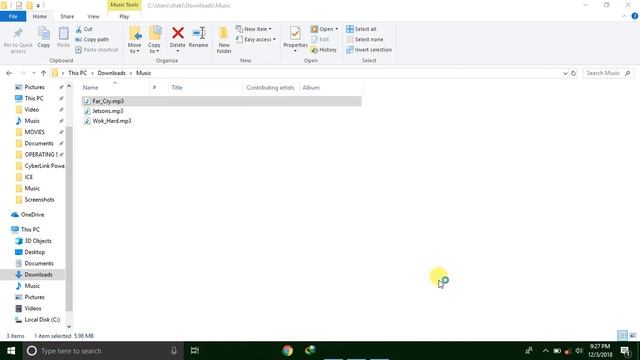Open the File menu tab
The height and width of the screenshot is (360, 640).
click(13, 16)
